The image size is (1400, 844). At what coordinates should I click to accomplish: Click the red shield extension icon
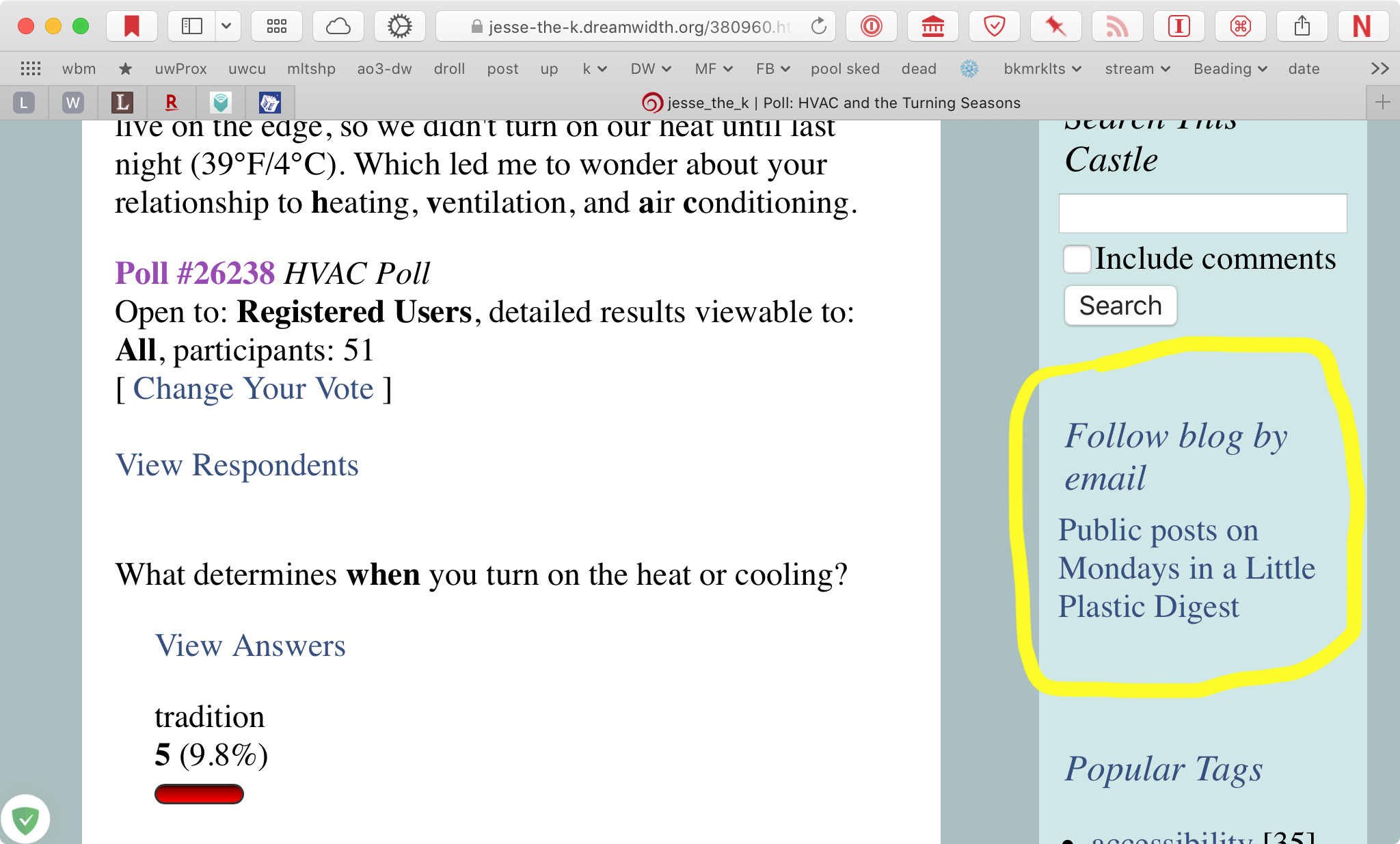[x=994, y=27]
